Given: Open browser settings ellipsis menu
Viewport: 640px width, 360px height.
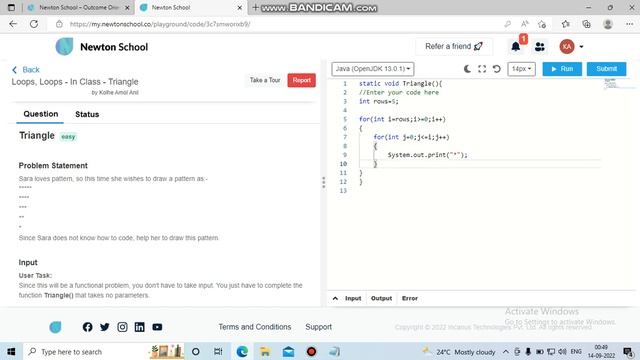Looking at the screenshot, I should 629,24.
